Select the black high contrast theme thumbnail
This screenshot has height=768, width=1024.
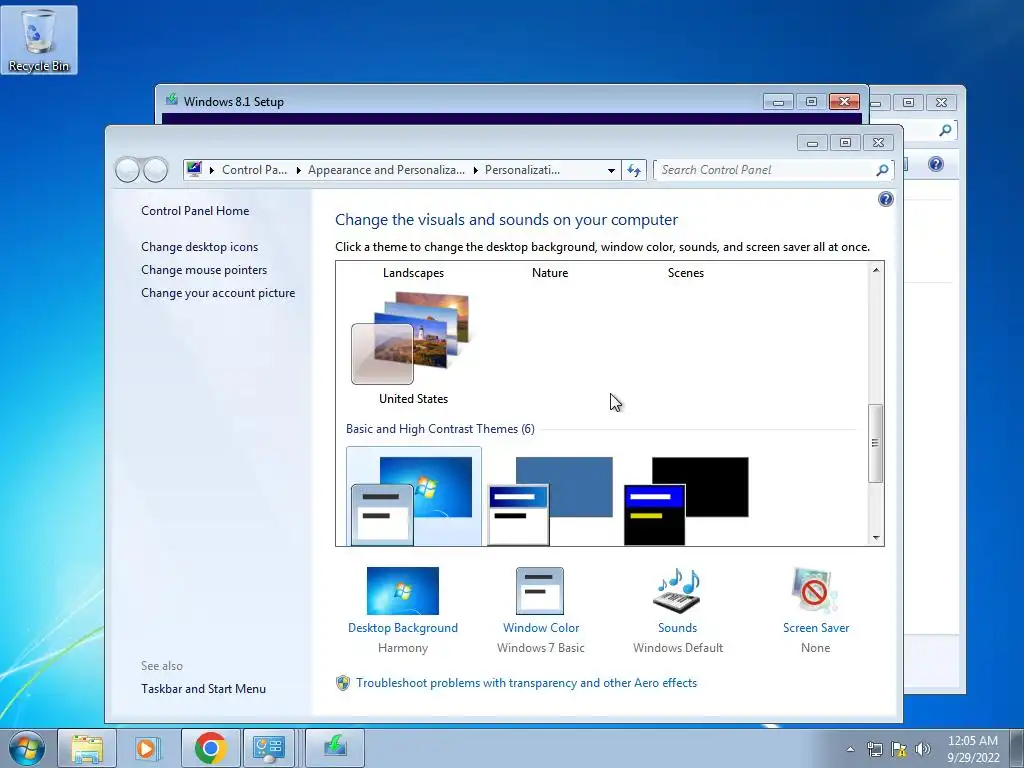coord(686,501)
